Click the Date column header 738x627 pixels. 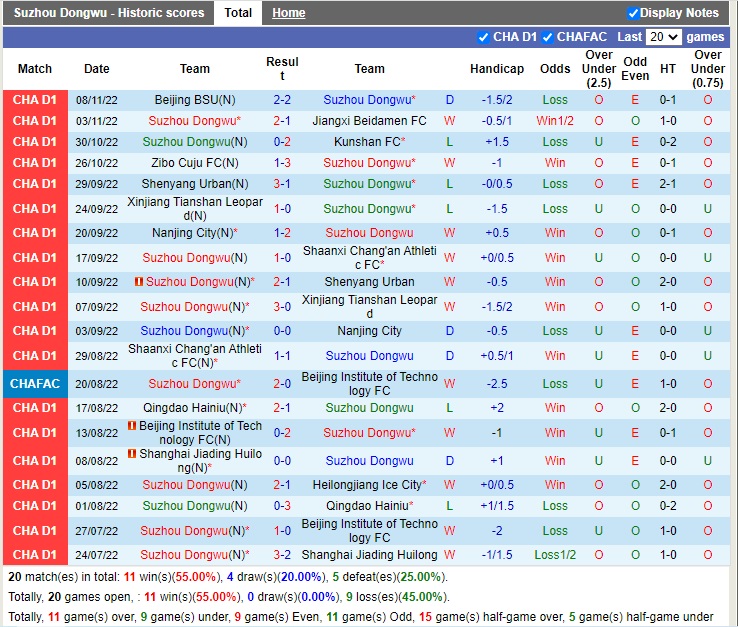pyautogui.click(x=96, y=69)
